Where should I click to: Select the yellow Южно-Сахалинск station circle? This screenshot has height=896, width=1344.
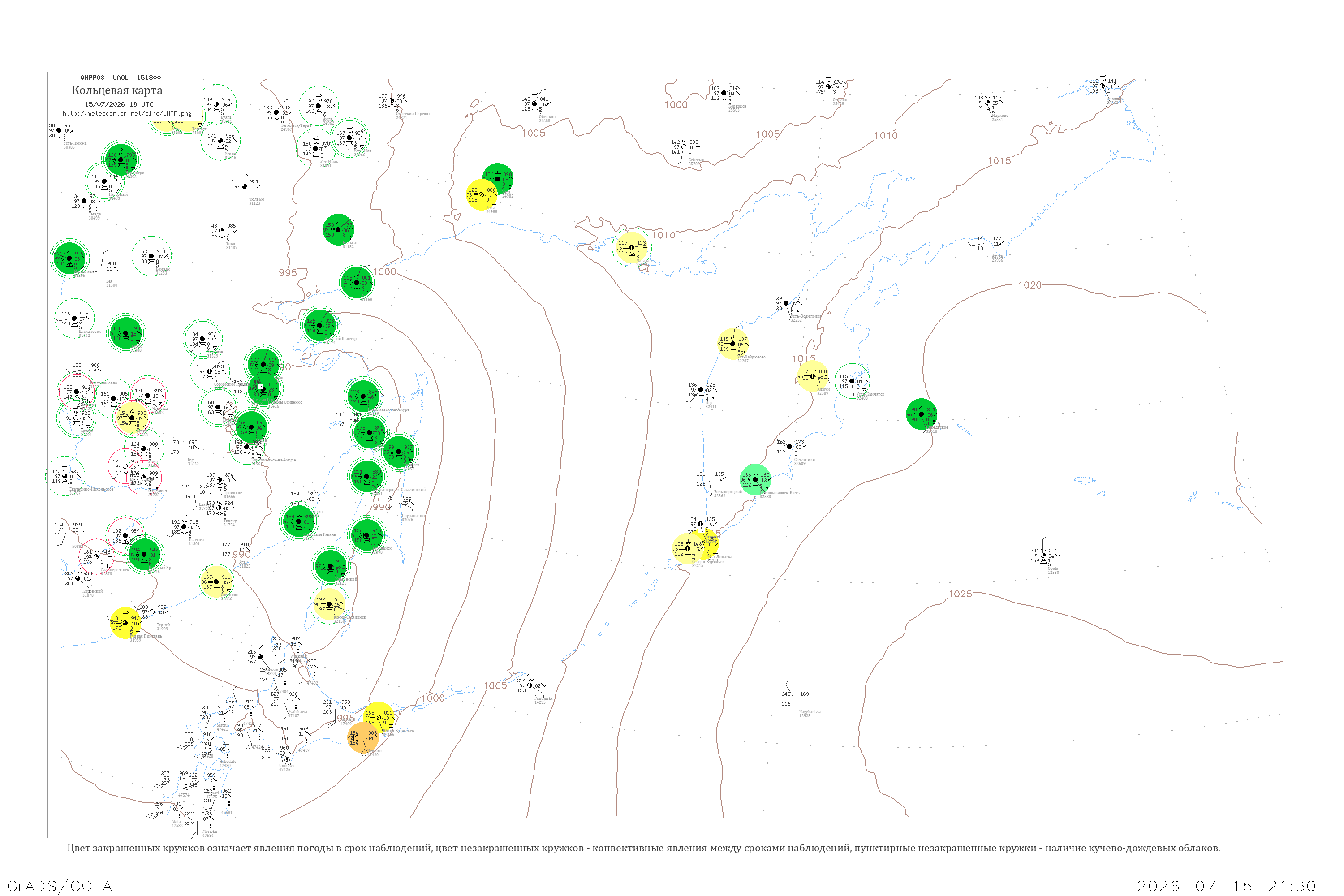(329, 604)
